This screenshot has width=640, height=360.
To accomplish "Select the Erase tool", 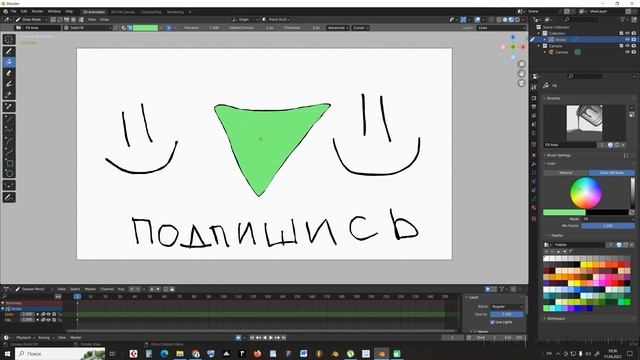I will [x=9, y=73].
